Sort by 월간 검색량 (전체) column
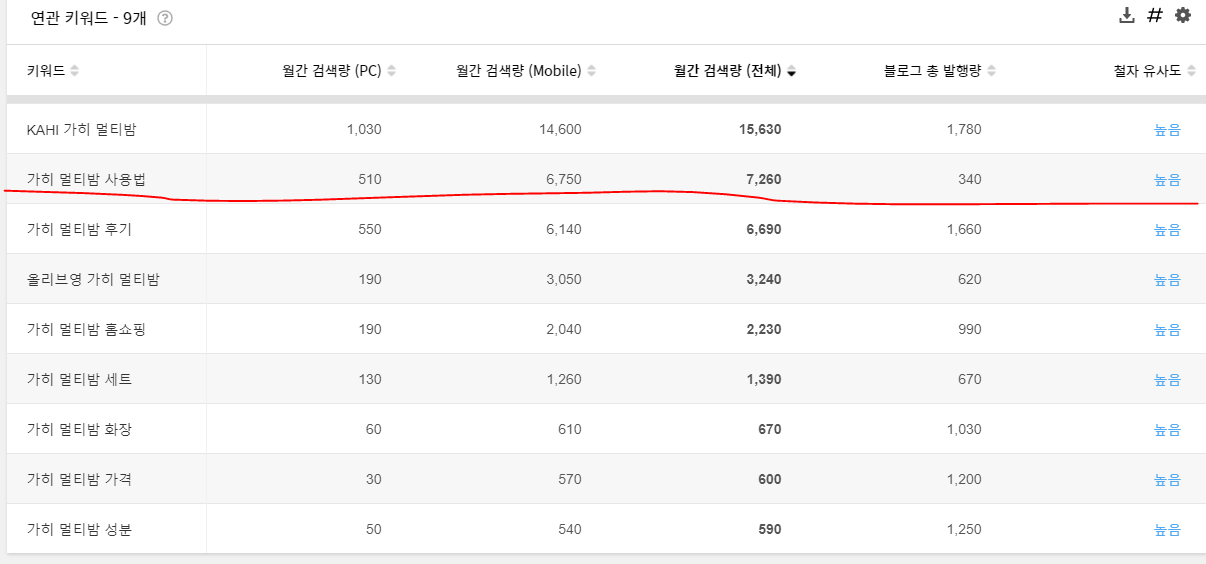The image size is (1206, 564). pos(791,71)
